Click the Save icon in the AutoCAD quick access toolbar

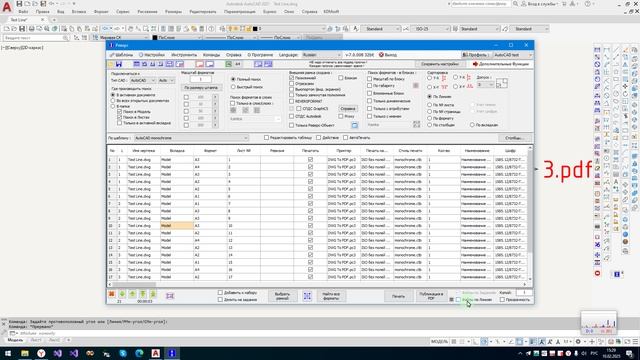[x=19, y=4]
